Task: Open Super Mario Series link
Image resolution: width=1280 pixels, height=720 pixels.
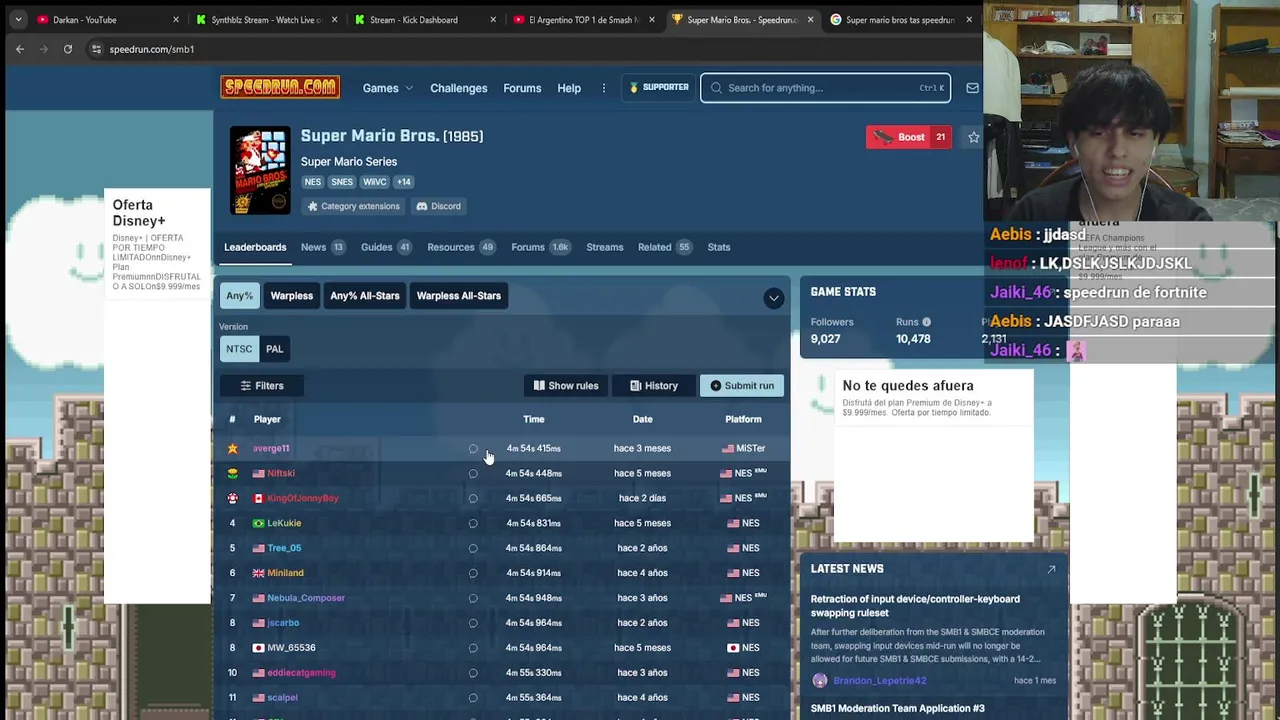Action: click(349, 162)
